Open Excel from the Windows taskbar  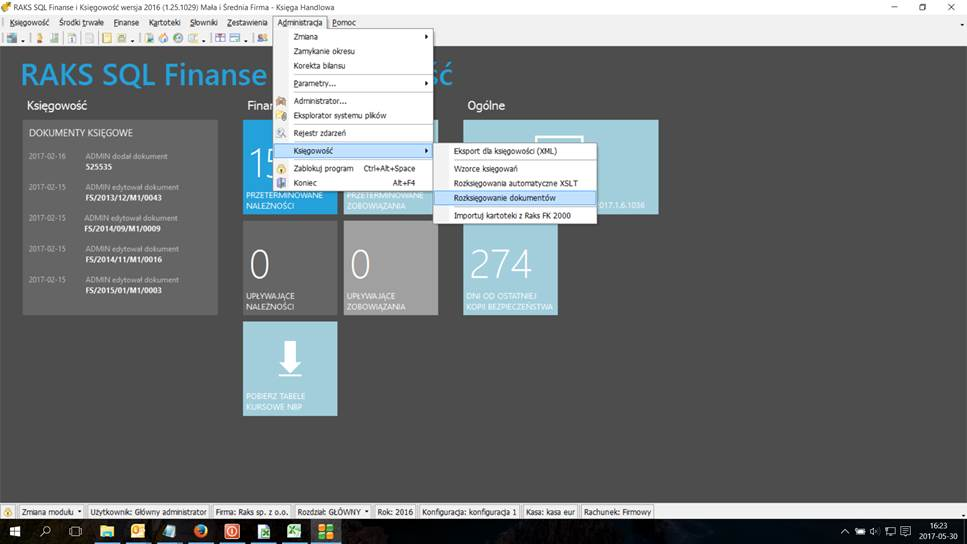click(x=295, y=531)
